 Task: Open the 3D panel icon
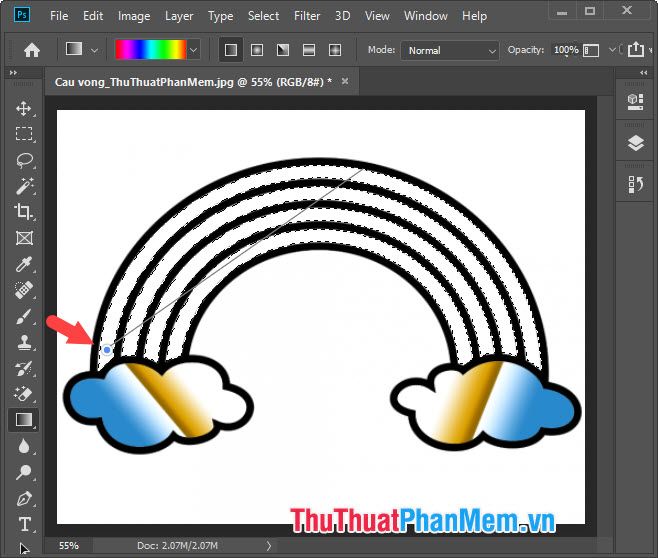click(x=635, y=102)
